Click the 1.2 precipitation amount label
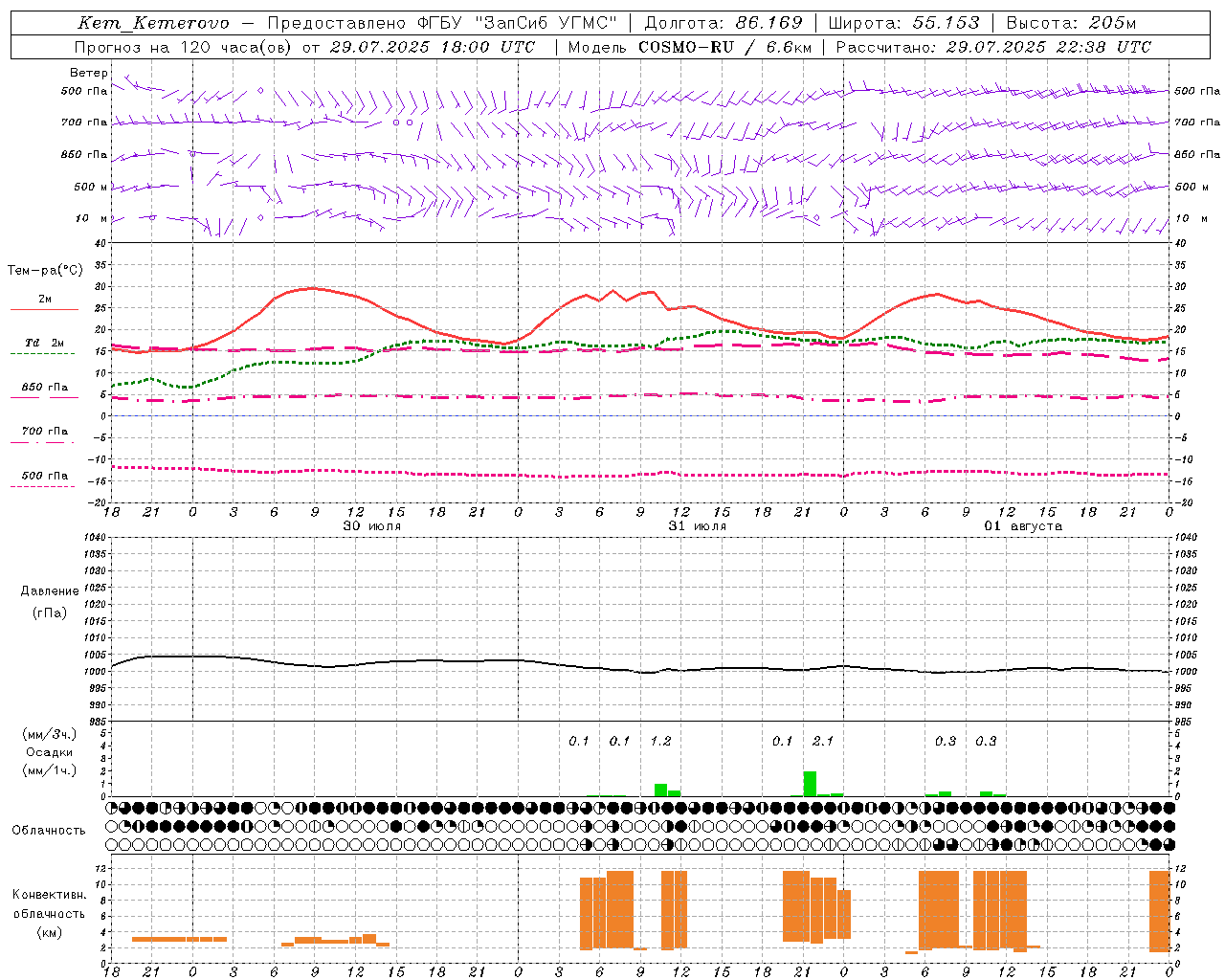The width and height of the screenshot is (1225, 980). pos(660,741)
